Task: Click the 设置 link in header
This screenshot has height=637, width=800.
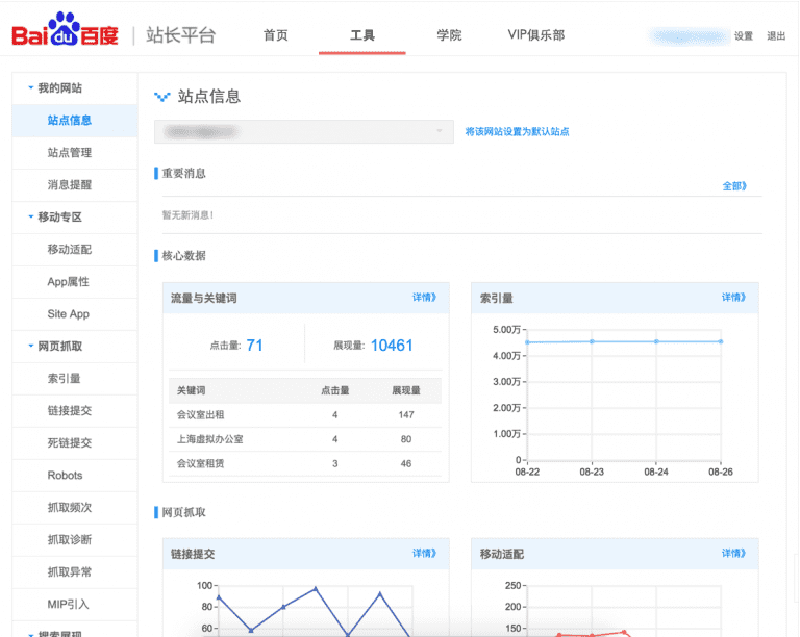Action: click(743, 36)
